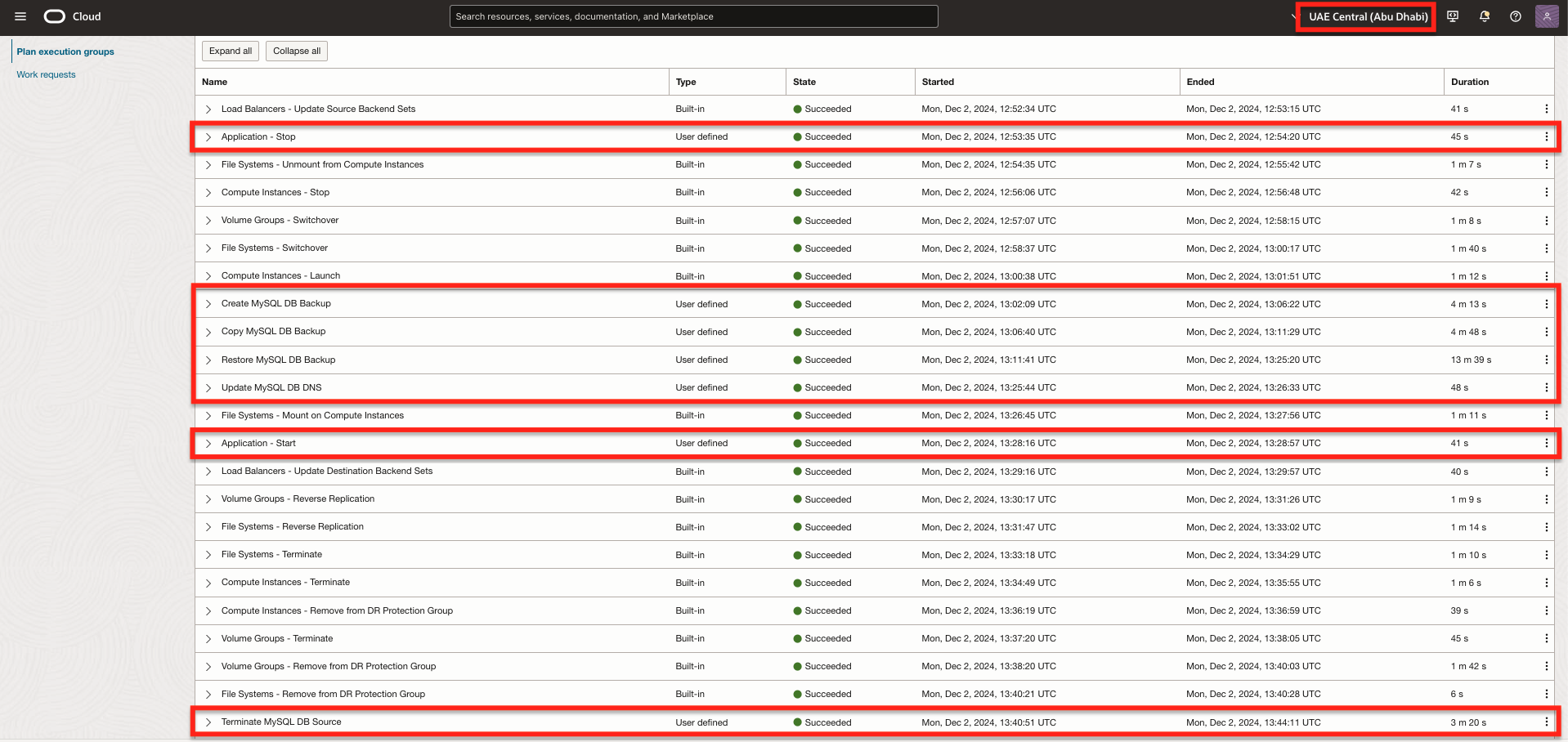Expand the Copy MySQL DB Backup group
This screenshot has width=1568, height=742.
[208, 332]
